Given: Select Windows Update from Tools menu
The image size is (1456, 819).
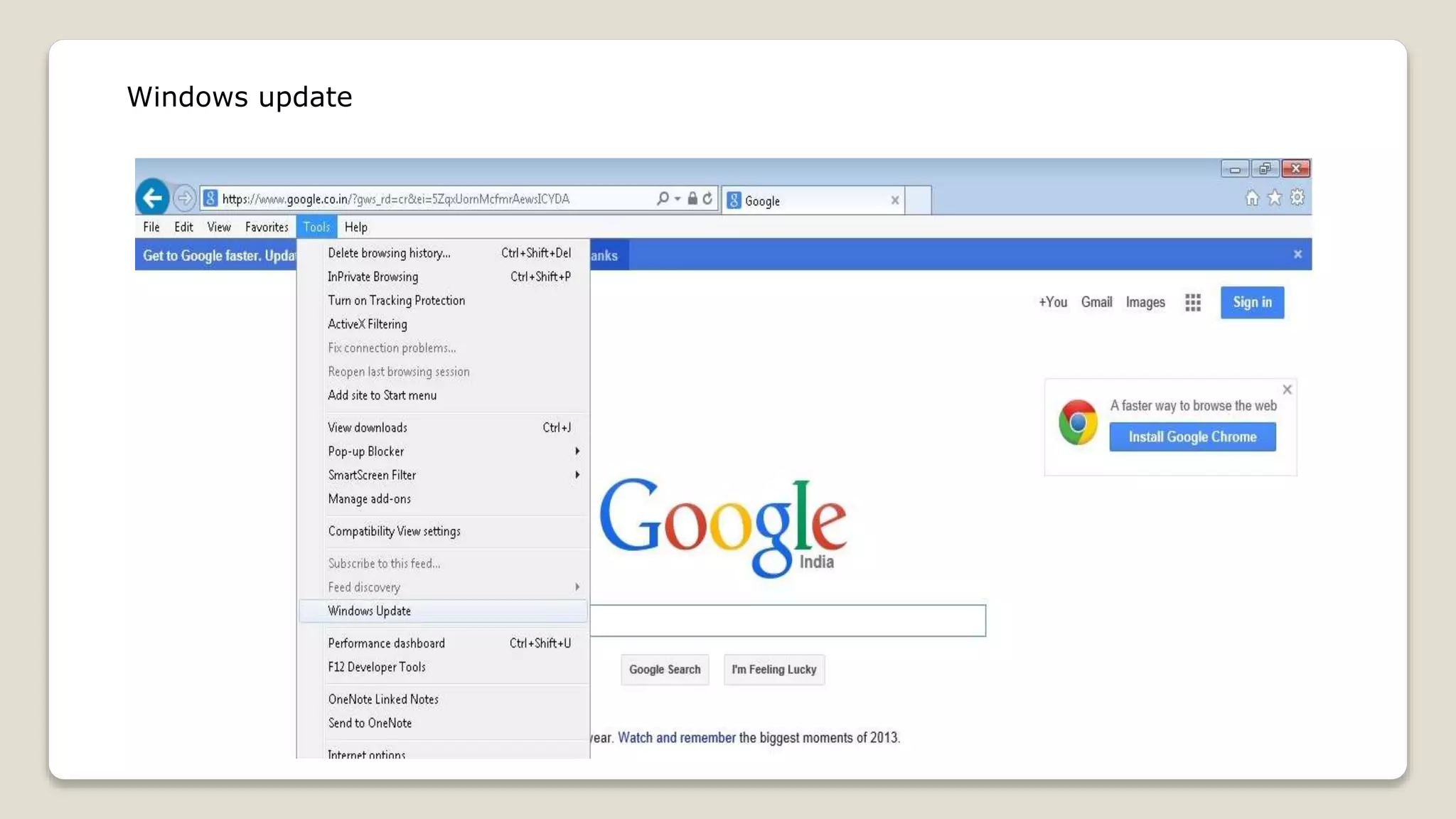Looking at the screenshot, I should [x=370, y=611].
